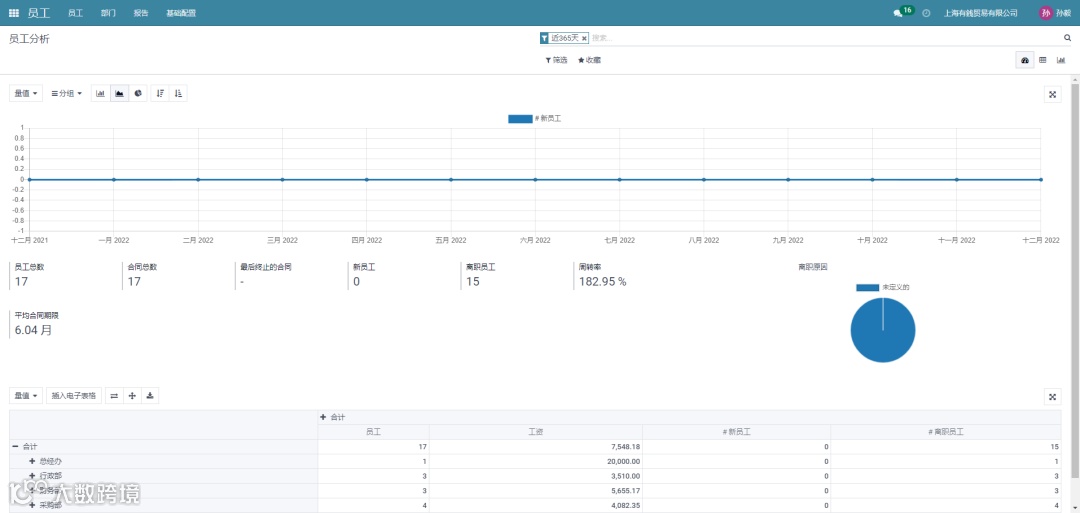Switch to the pivot table view icon

coord(1043,61)
